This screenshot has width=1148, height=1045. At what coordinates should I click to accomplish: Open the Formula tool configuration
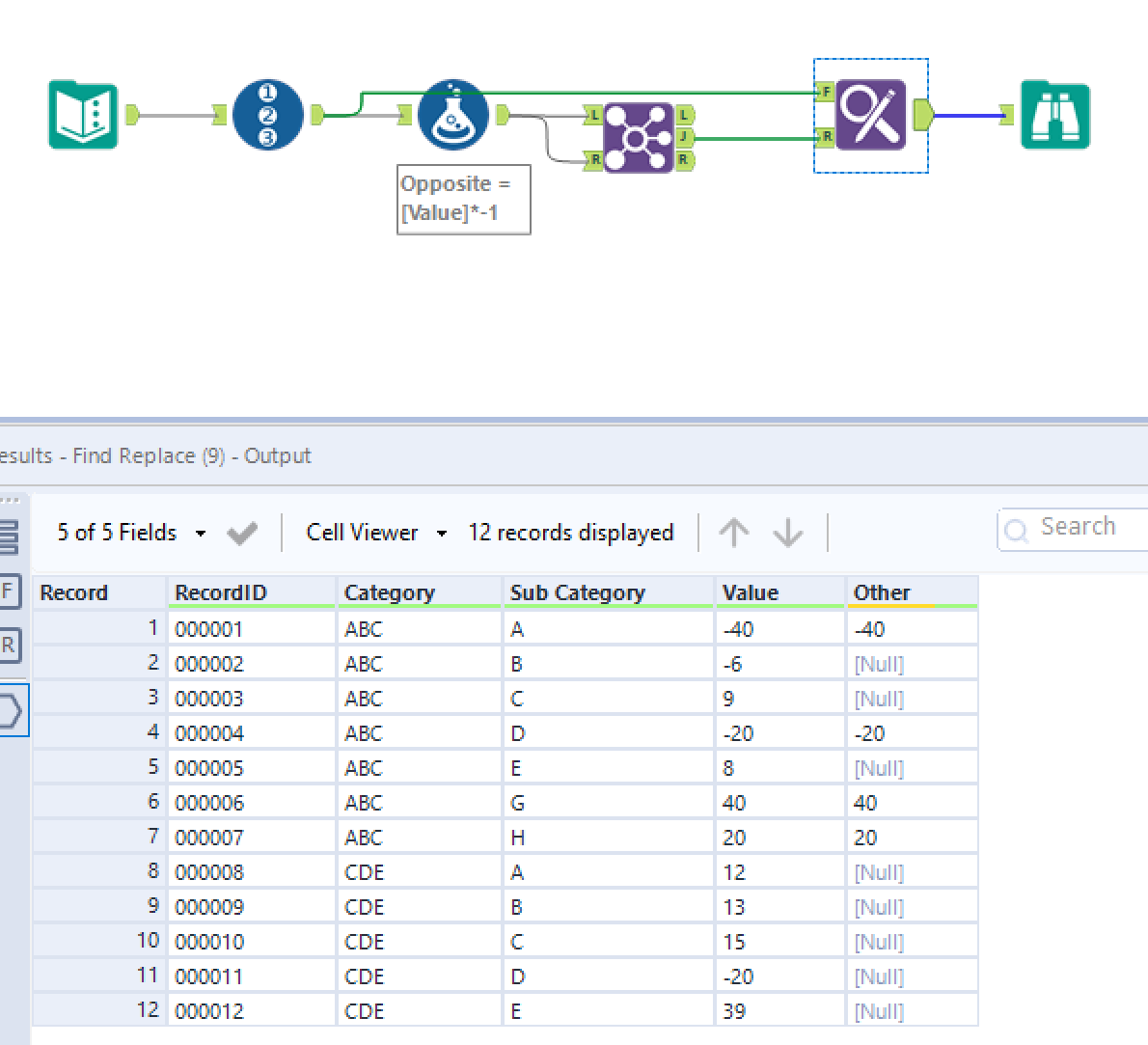(x=452, y=114)
